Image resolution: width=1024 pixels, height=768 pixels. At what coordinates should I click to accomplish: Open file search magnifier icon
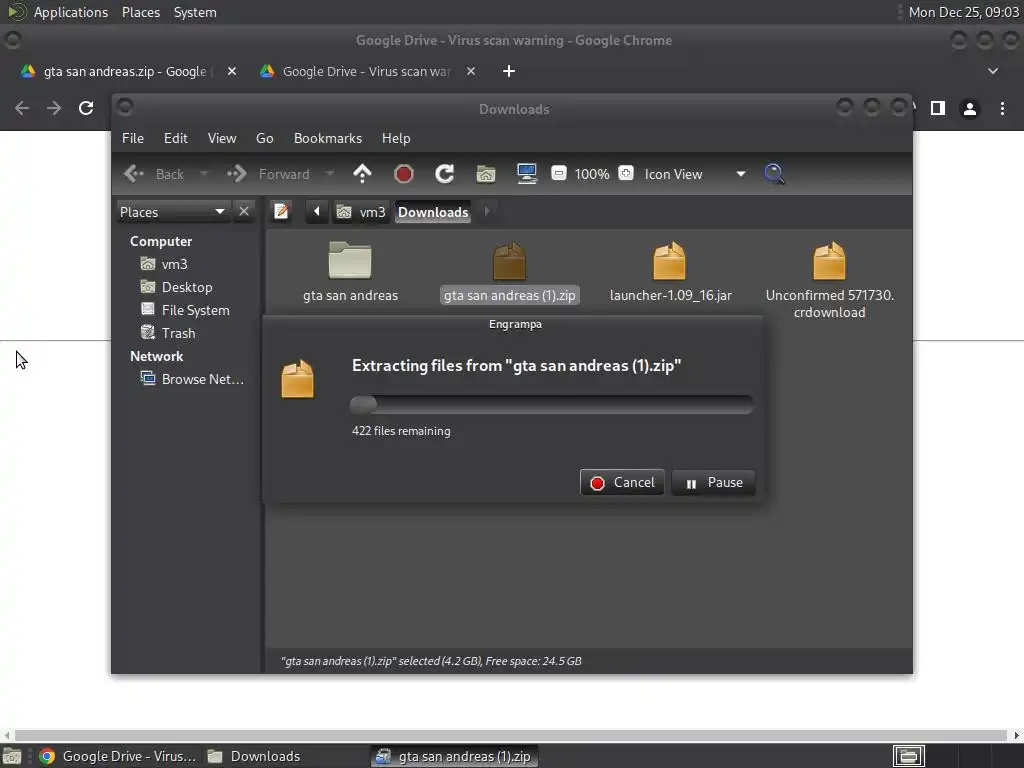(775, 174)
